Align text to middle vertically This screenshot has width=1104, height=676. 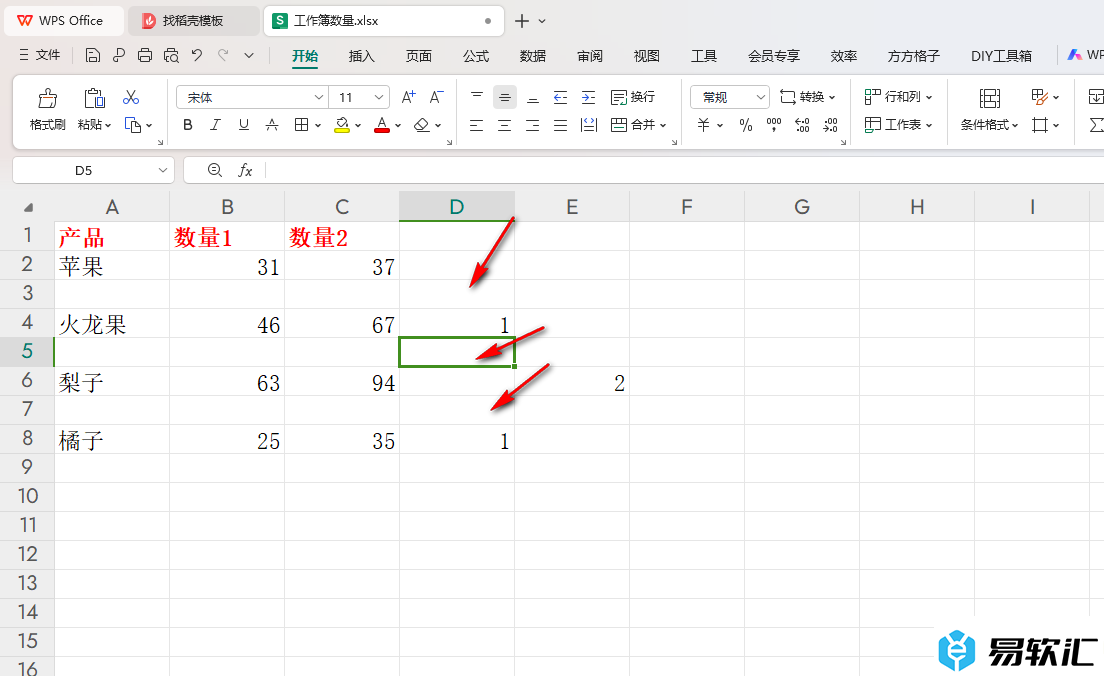pos(505,97)
